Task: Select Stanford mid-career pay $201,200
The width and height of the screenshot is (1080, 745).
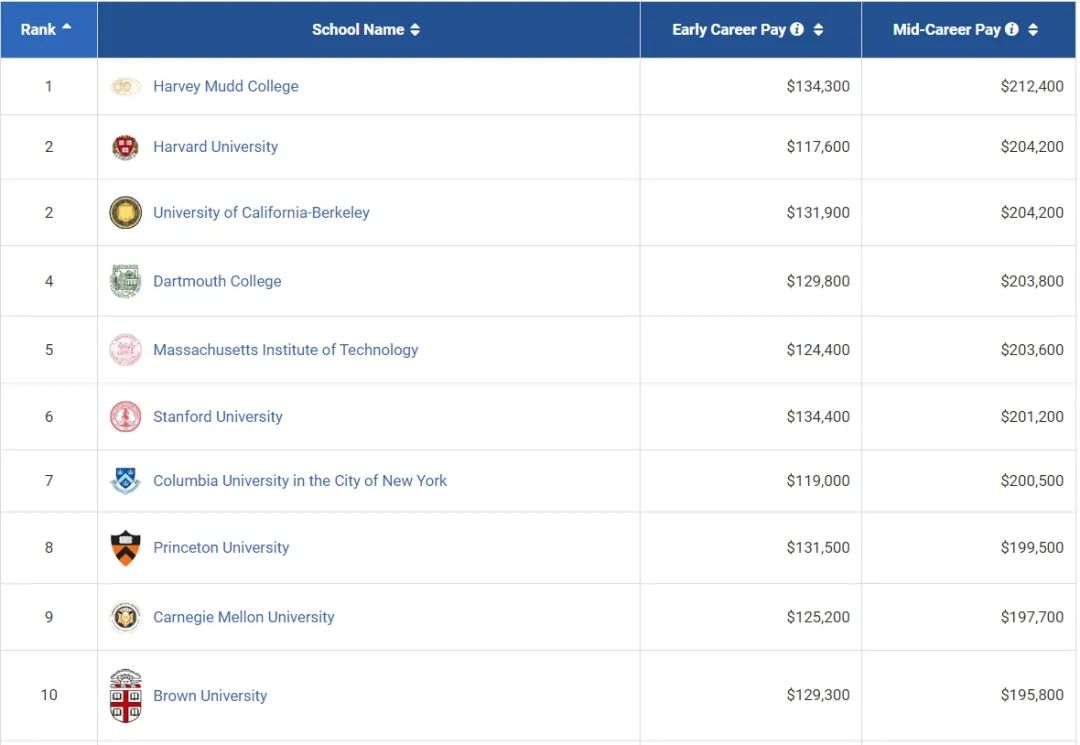Action: coord(1032,417)
